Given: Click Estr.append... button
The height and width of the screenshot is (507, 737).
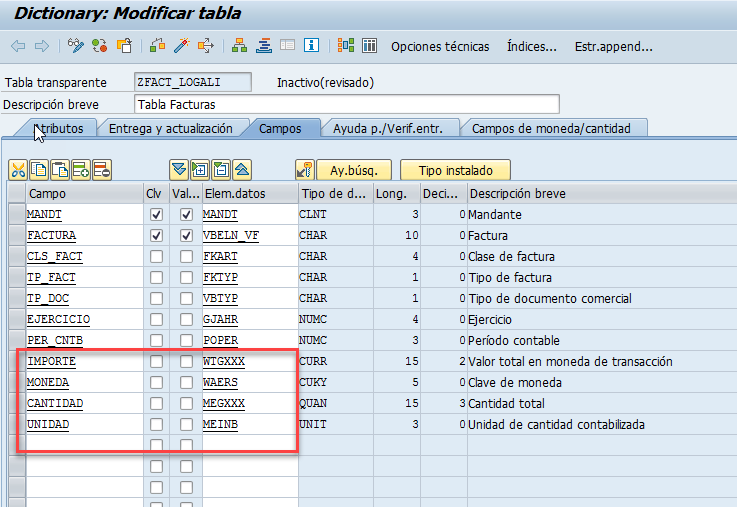Looking at the screenshot, I should (x=613, y=47).
